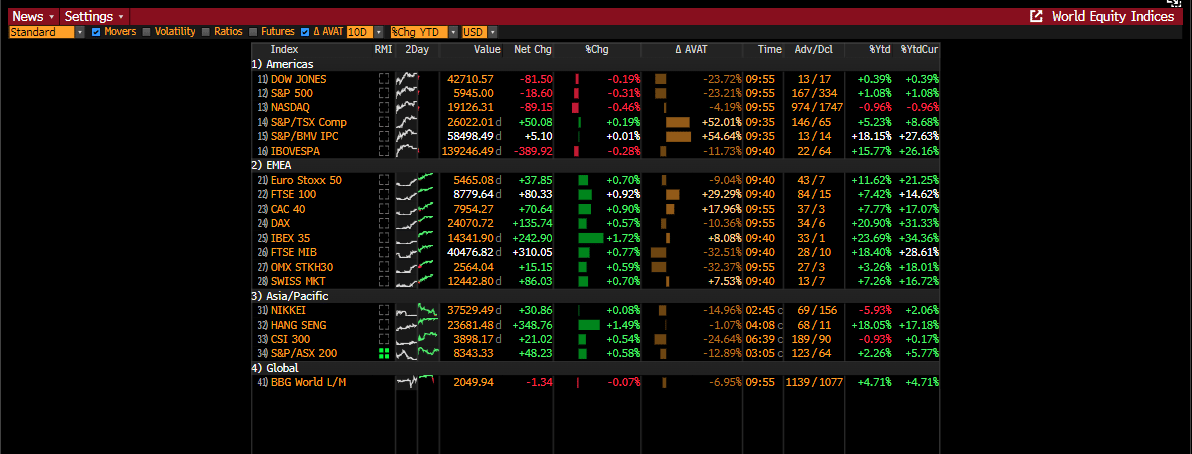This screenshot has height=454, width=1192.
Task: Open the Settings menu
Action: [x=95, y=16]
